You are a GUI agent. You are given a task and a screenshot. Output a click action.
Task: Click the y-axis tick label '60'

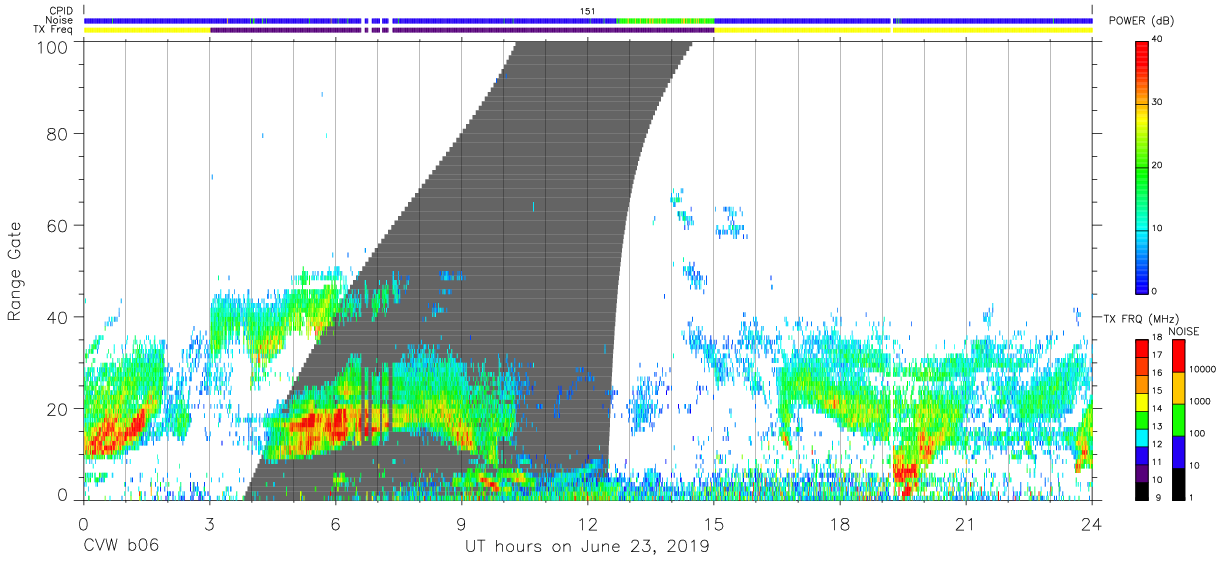pyautogui.click(x=57, y=225)
